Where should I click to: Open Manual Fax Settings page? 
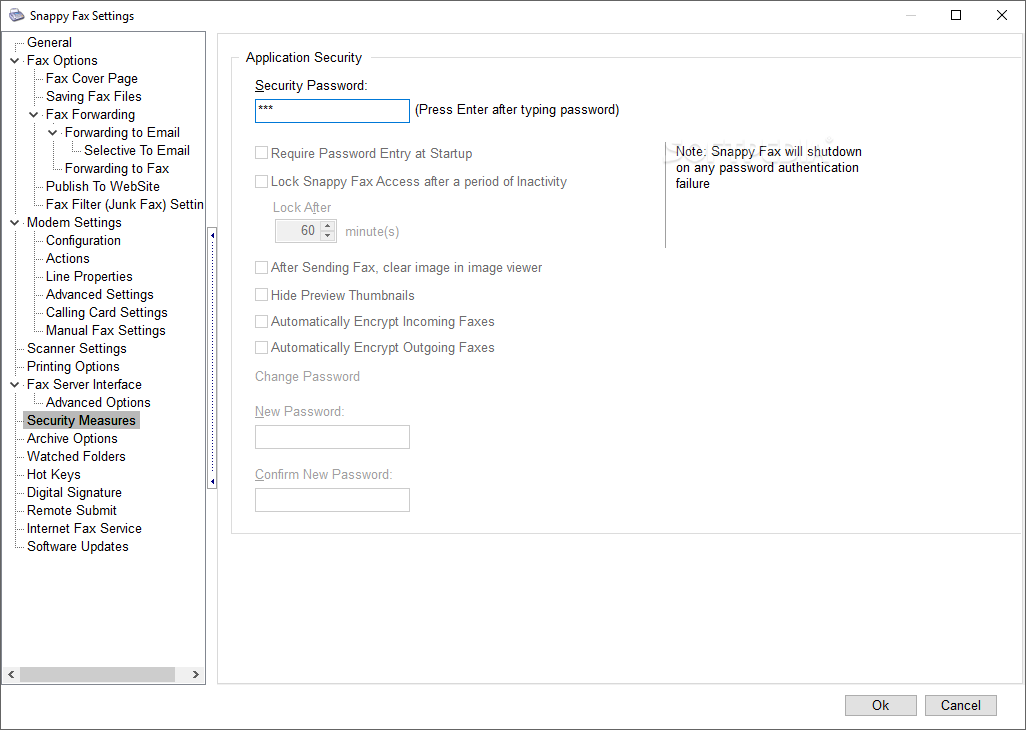click(x=105, y=330)
